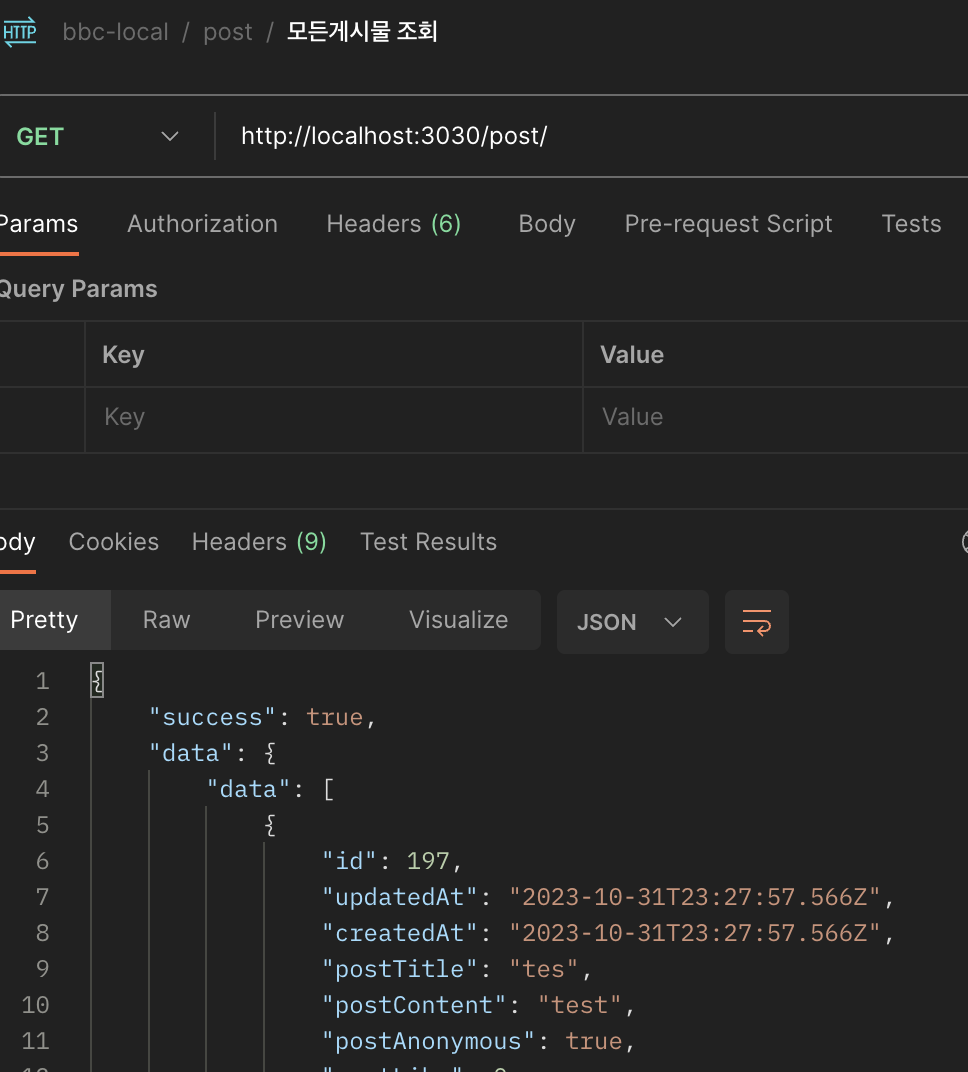Click the Key column header
968x1072 pixels.
pyautogui.click(x=123, y=355)
